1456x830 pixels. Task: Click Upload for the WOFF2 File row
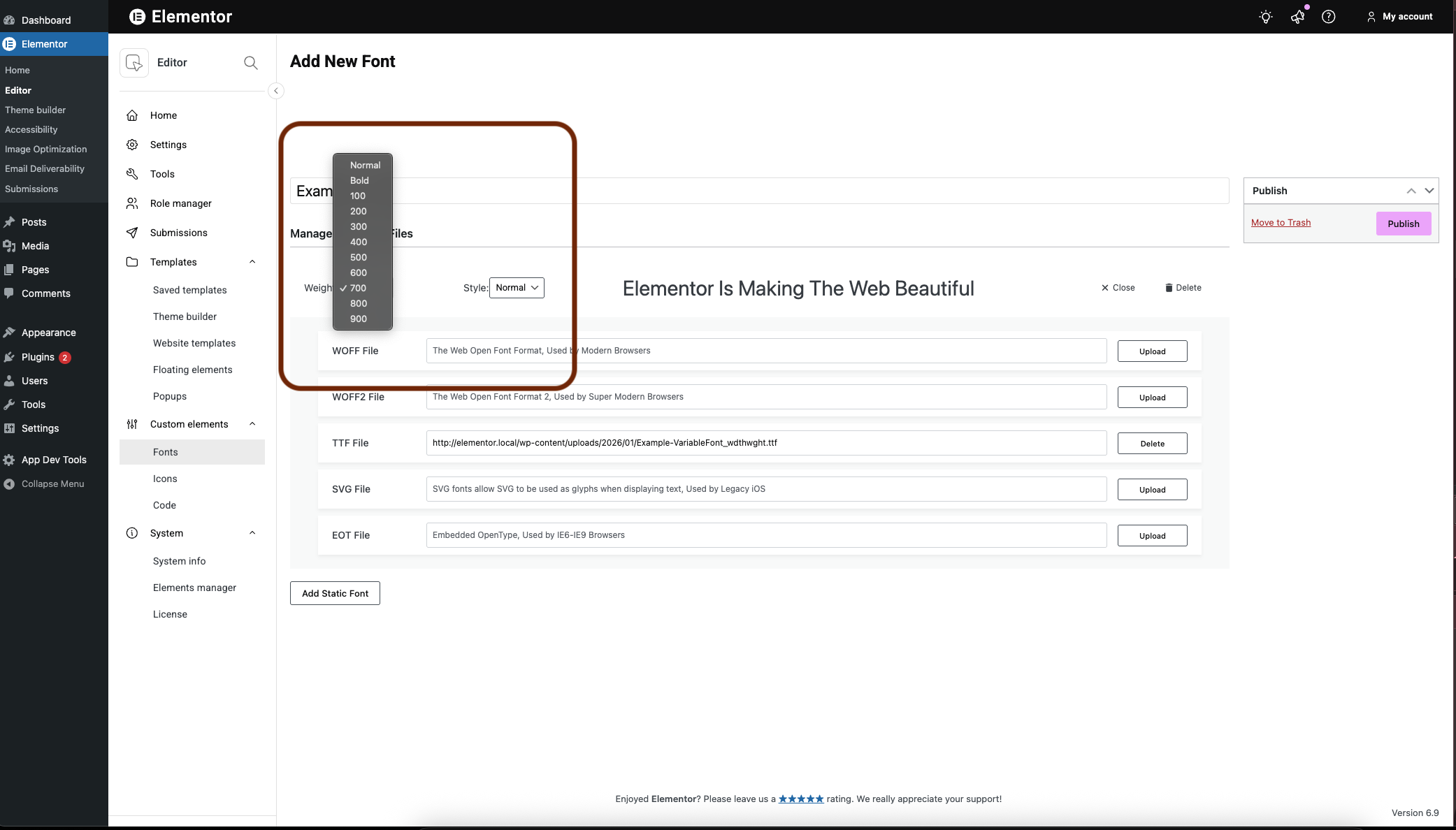click(x=1152, y=398)
